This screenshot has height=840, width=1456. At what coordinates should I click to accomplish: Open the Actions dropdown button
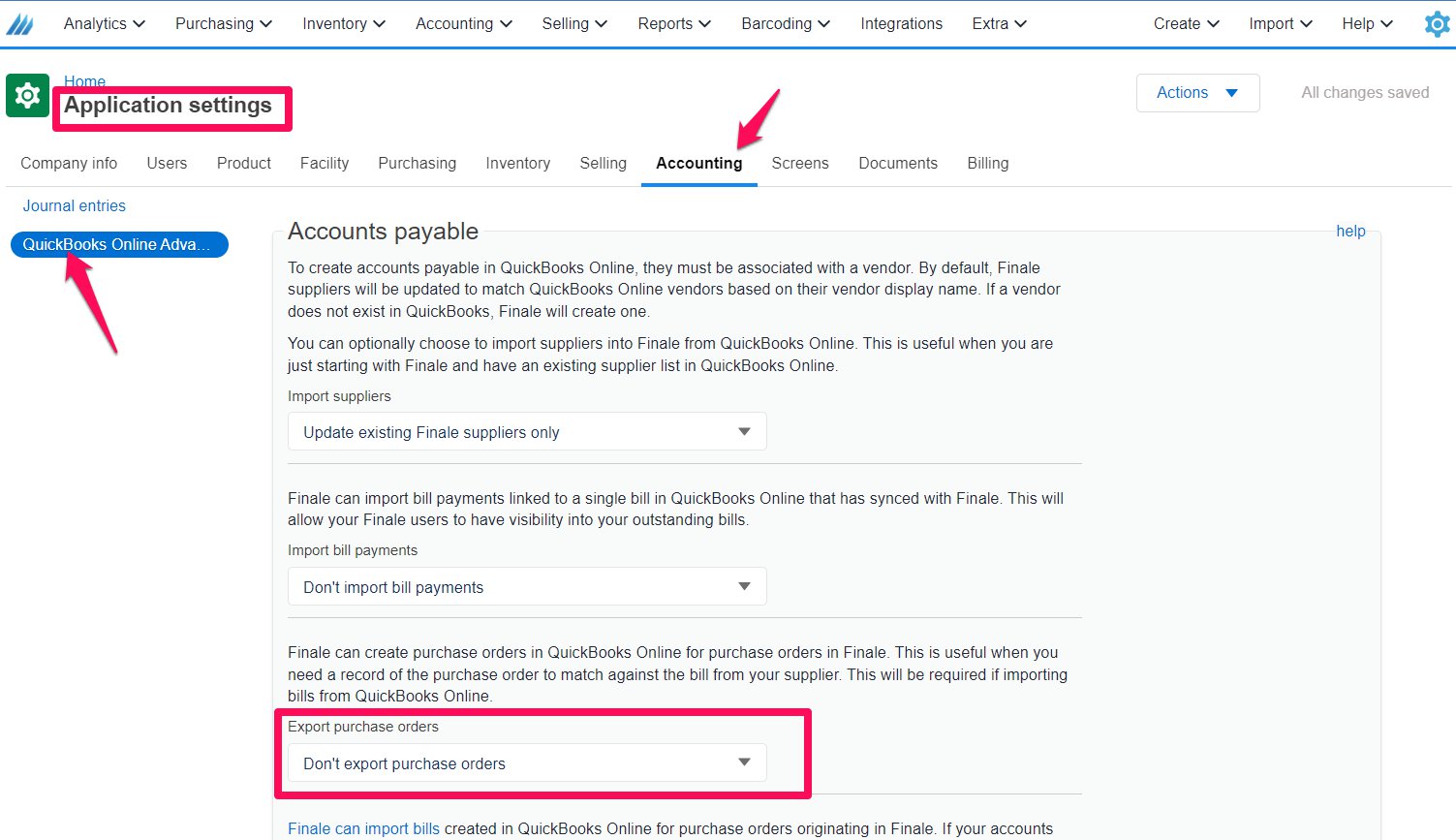[x=1197, y=93]
